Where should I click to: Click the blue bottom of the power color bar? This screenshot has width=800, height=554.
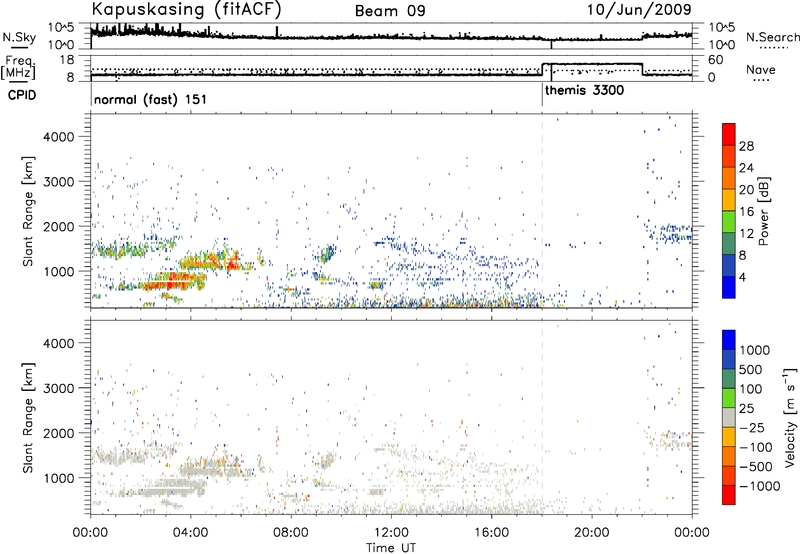[x=729, y=288]
